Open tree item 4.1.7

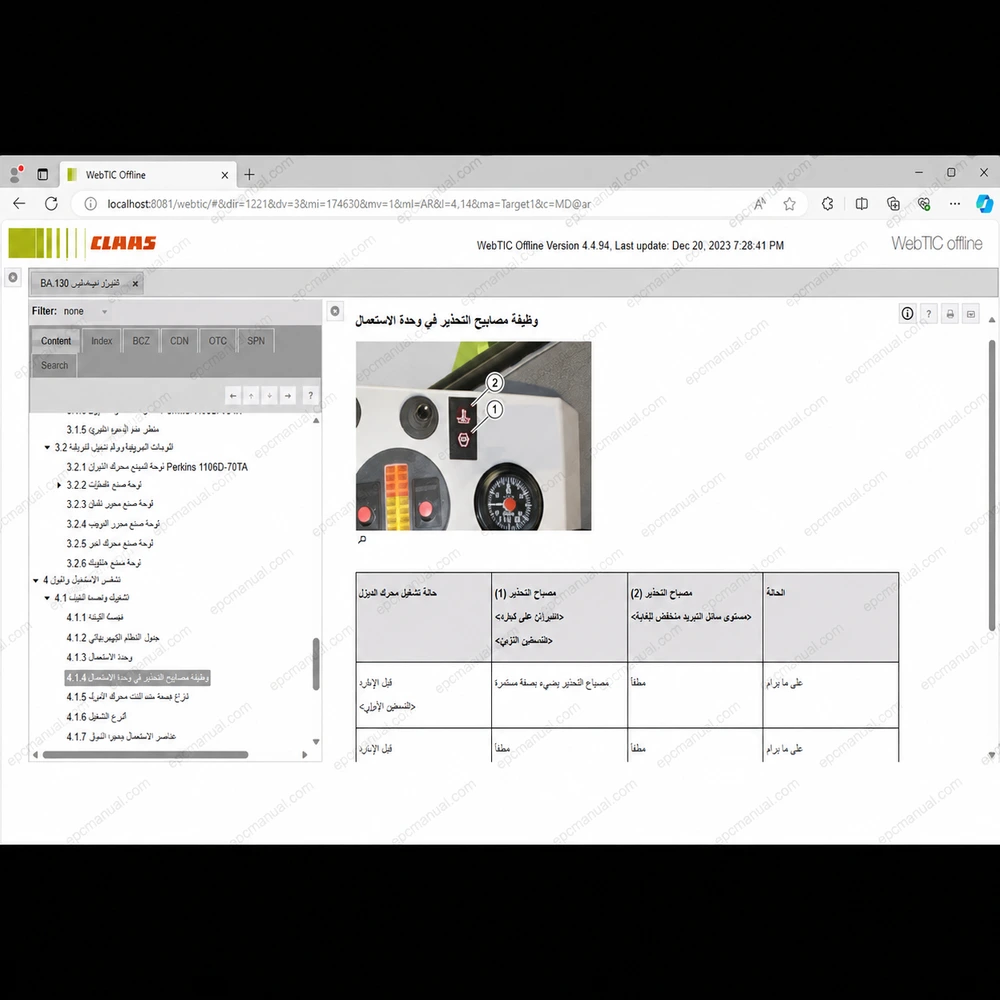pyautogui.click(x=121, y=737)
